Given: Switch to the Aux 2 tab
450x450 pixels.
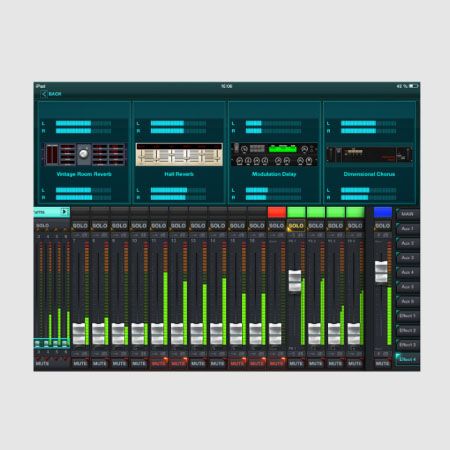Looking at the screenshot, I should click(x=408, y=243).
